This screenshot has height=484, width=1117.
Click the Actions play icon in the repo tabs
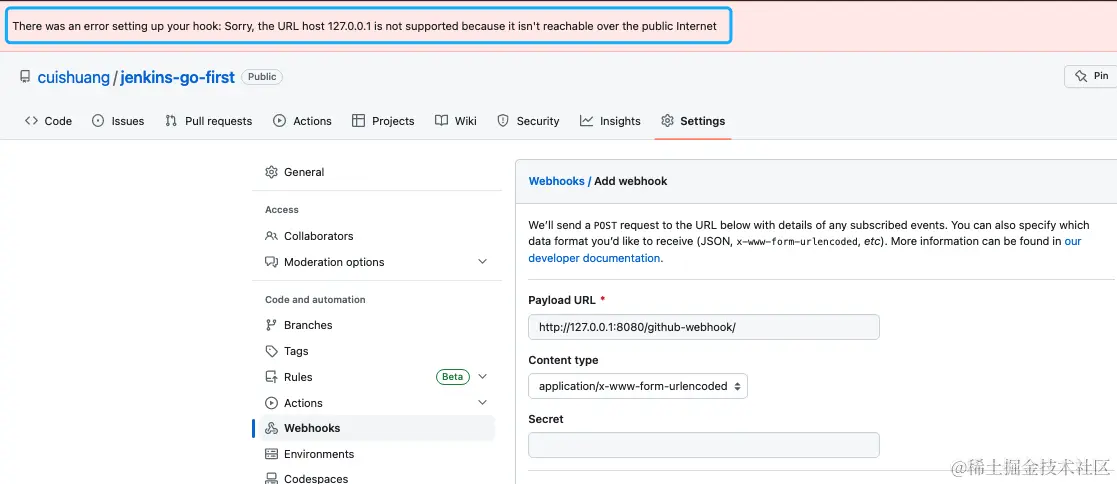click(x=279, y=121)
